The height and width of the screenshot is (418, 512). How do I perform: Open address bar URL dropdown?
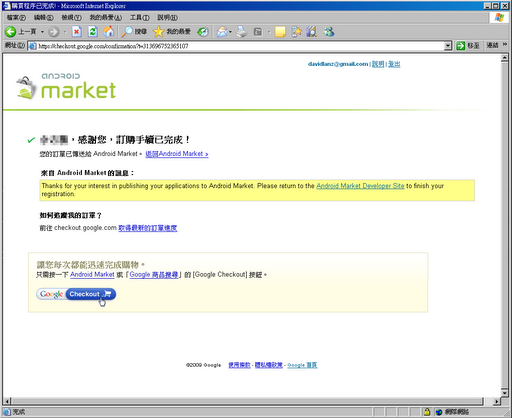448,46
